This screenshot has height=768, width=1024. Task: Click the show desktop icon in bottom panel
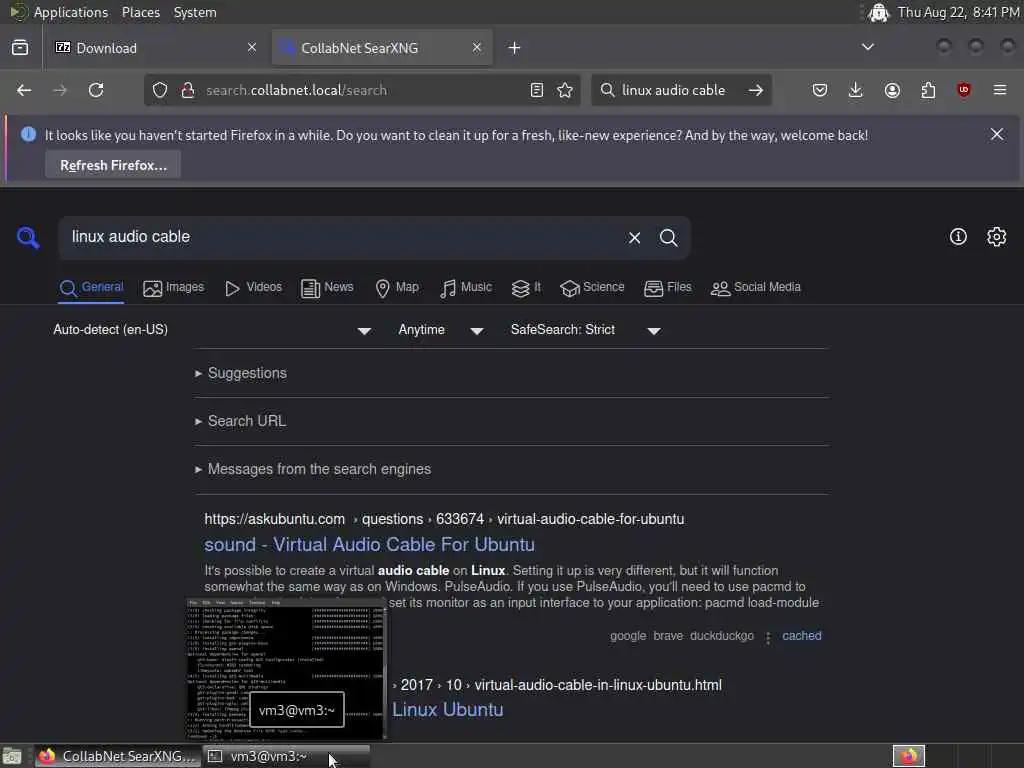click(12, 756)
